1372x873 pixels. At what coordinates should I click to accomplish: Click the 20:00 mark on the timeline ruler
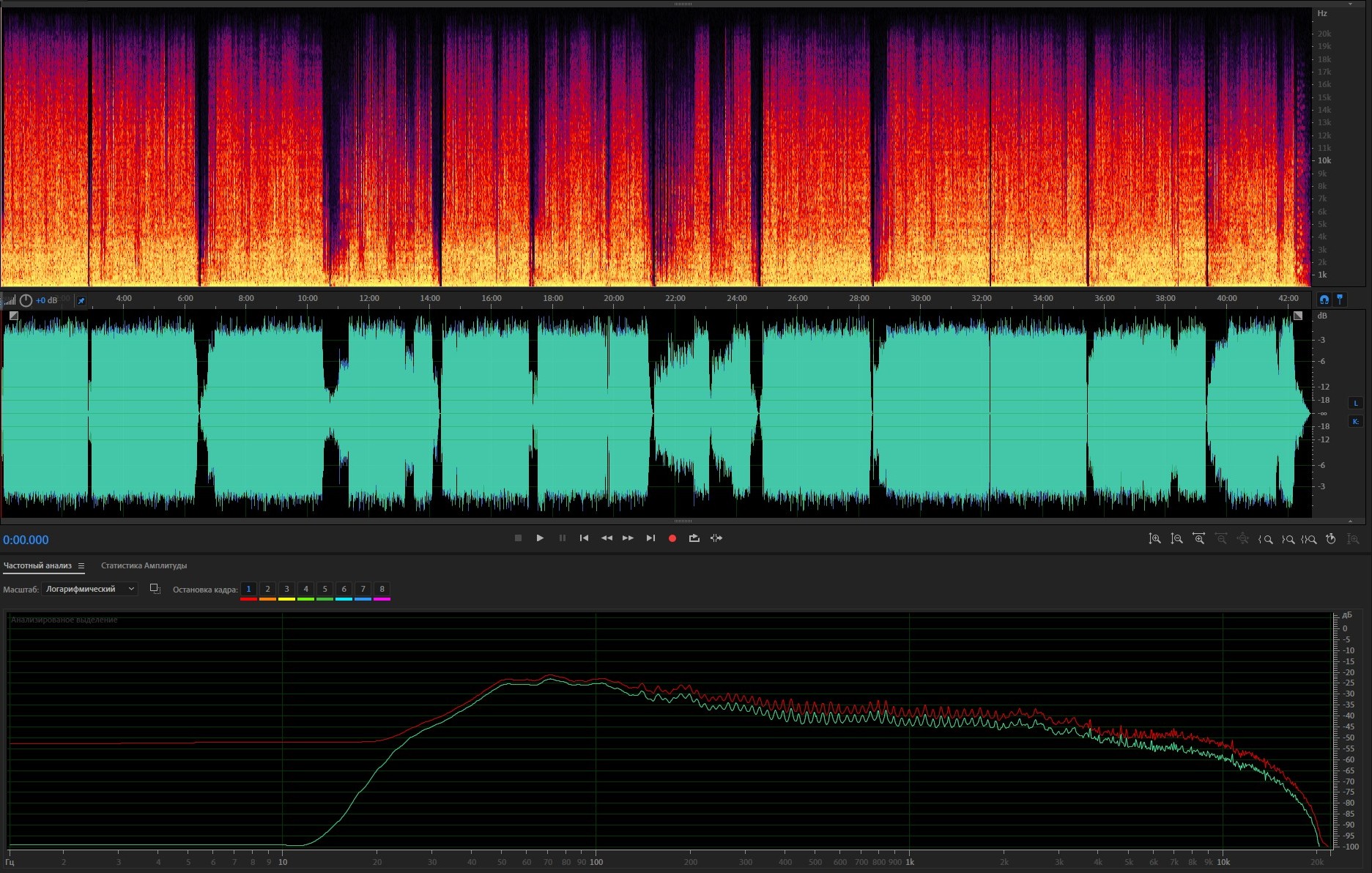pos(614,298)
